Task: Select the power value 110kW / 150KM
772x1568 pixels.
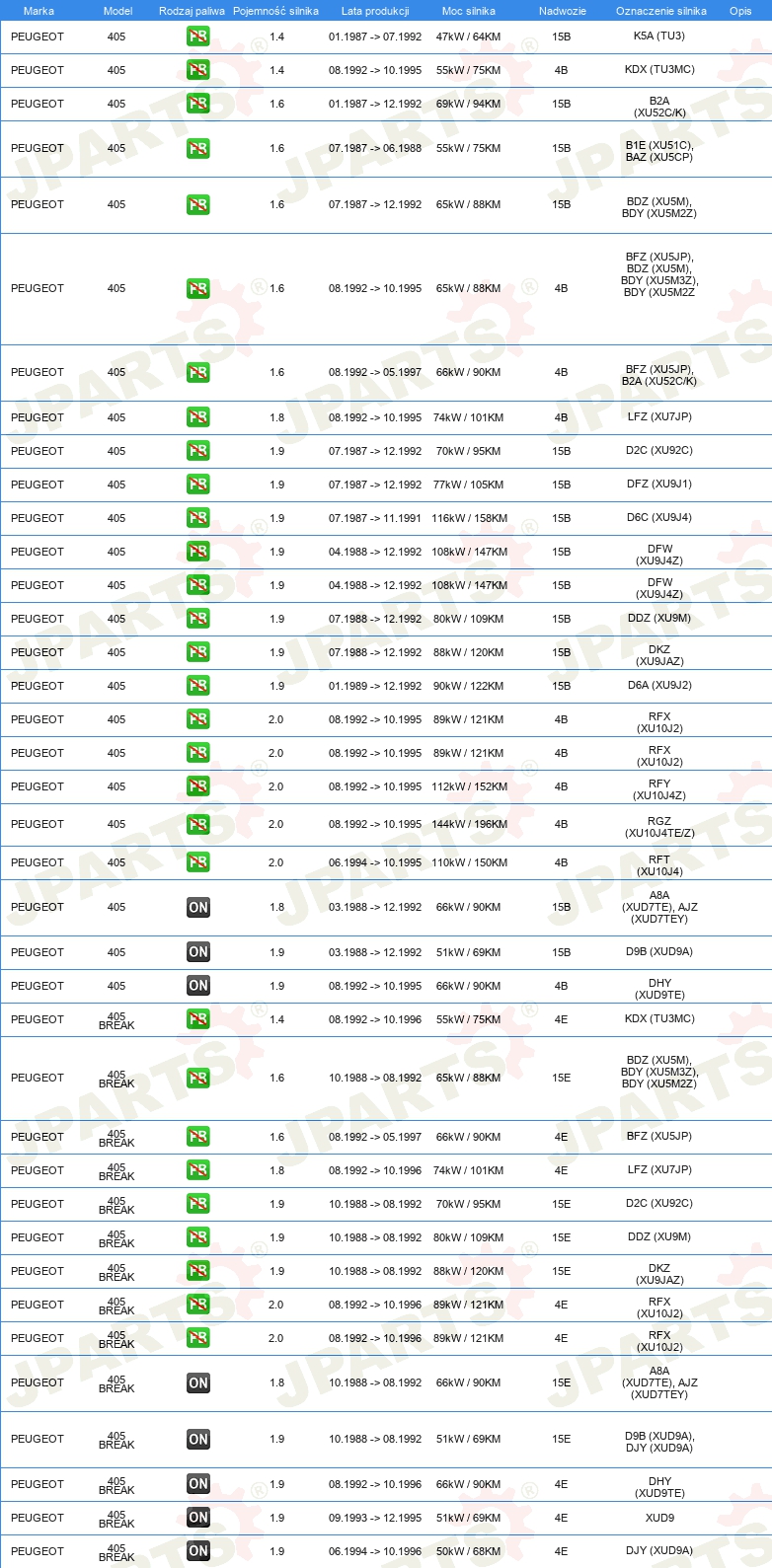Action: click(470, 862)
